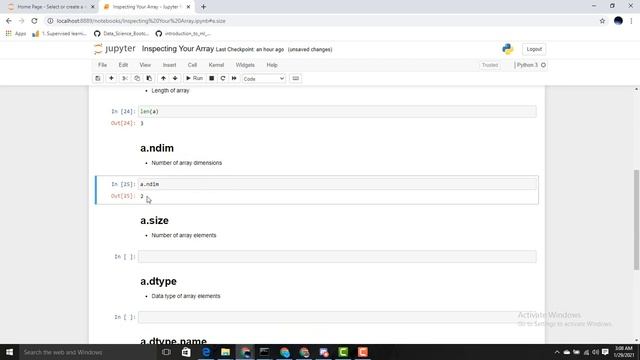Click the page vertical scrollbar thumb
Viewport: 640px width, 360px height.
tap(636, 219)
